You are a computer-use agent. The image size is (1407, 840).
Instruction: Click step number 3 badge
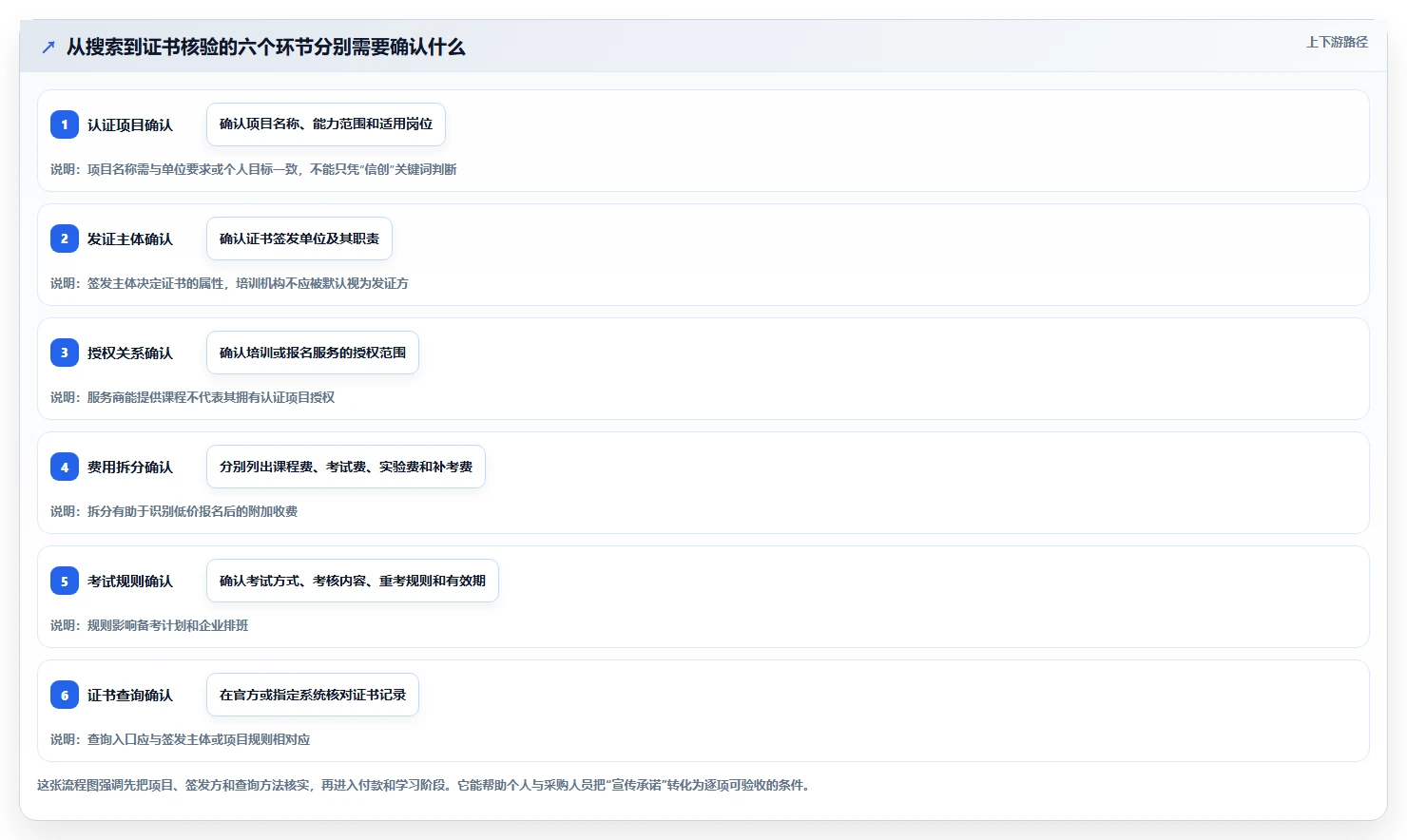click(x=65, y=353)
